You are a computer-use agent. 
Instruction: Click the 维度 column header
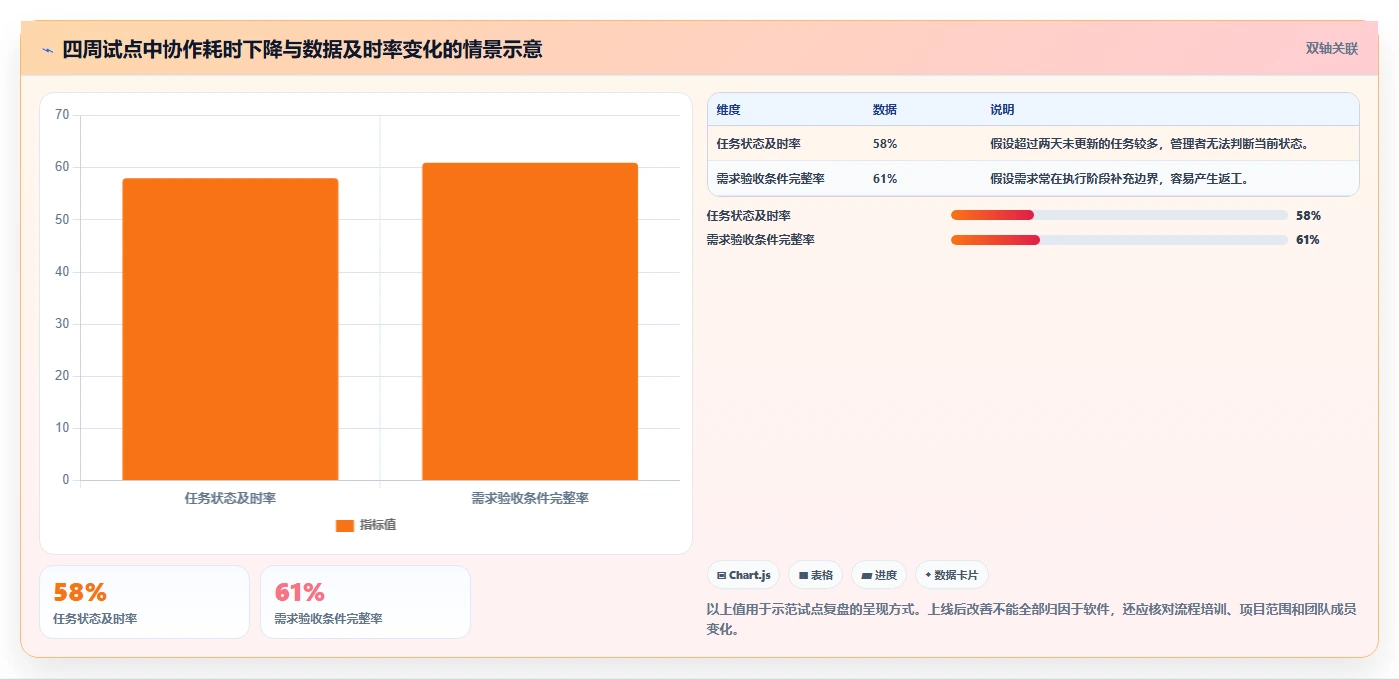pyautogui.click(x=729, y=110)
